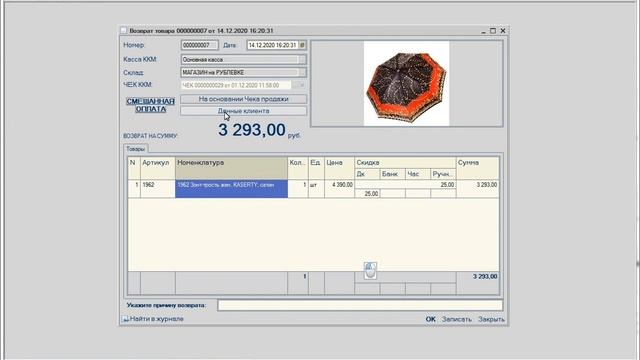The height and width of the screenshot is (360, 640).
Task: Click the Ед. column header
Action: tap(316, 168)
